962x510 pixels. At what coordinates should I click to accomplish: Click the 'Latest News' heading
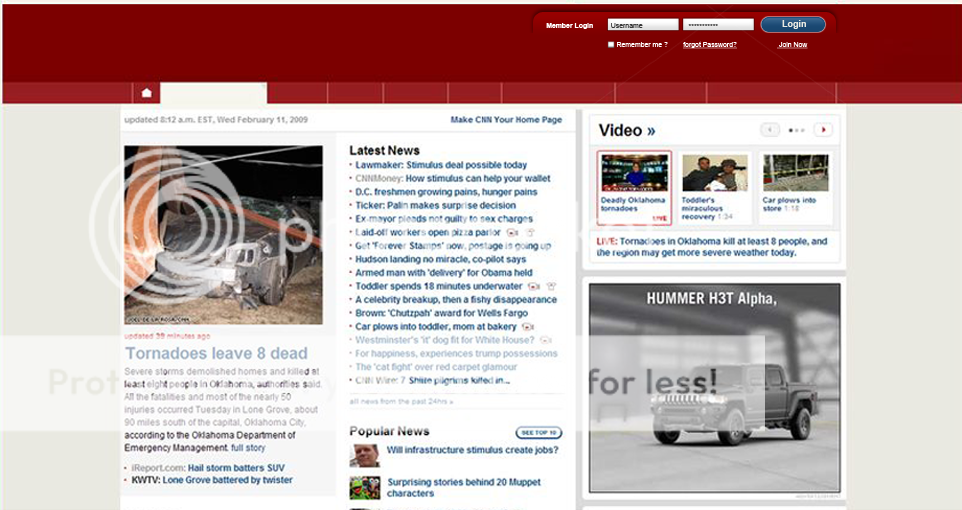pos(385,151)
